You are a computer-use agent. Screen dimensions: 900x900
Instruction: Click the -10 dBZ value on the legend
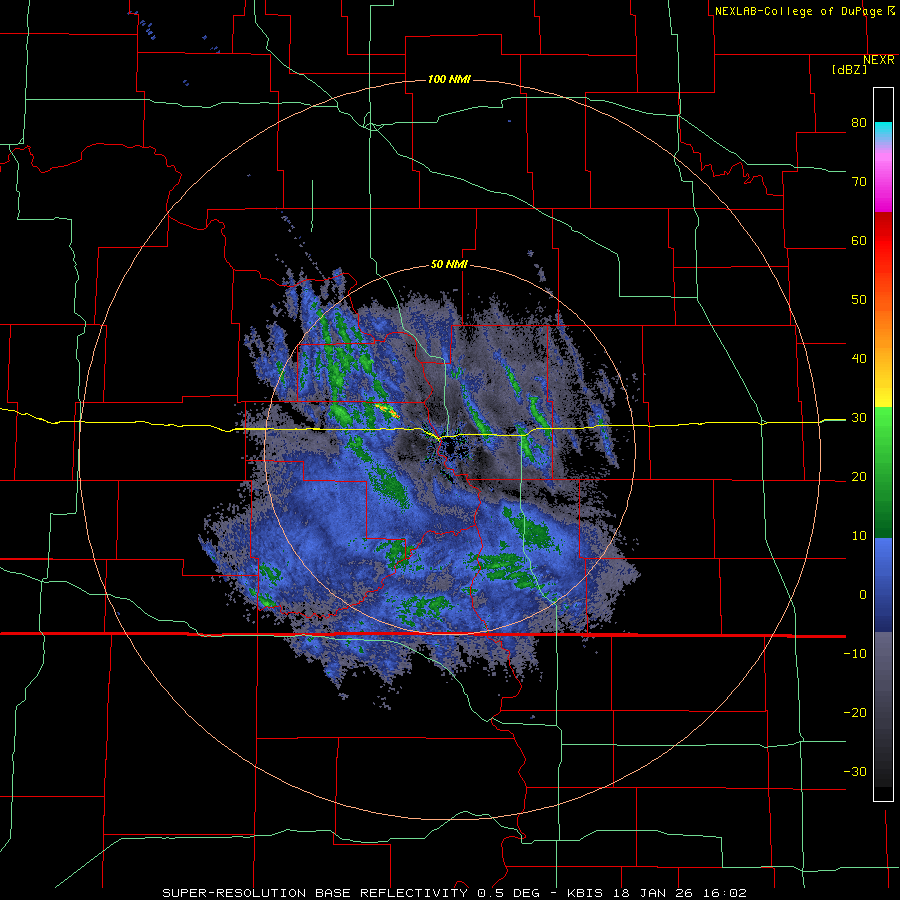tap(855, 654)
